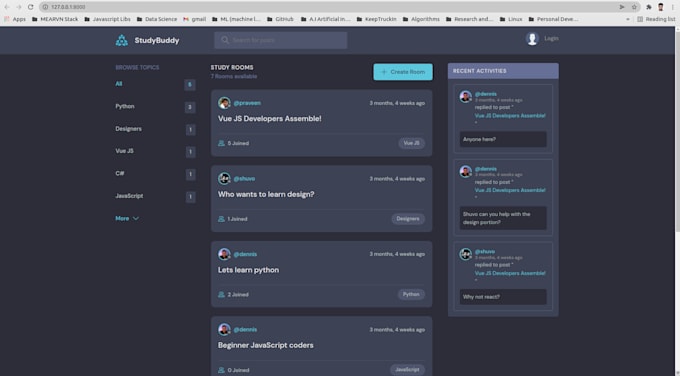Image resolution: width=680 pixels, height=376 pixels.
Task: Click the StudyBuddy logo icon
Action: [122, 40]
